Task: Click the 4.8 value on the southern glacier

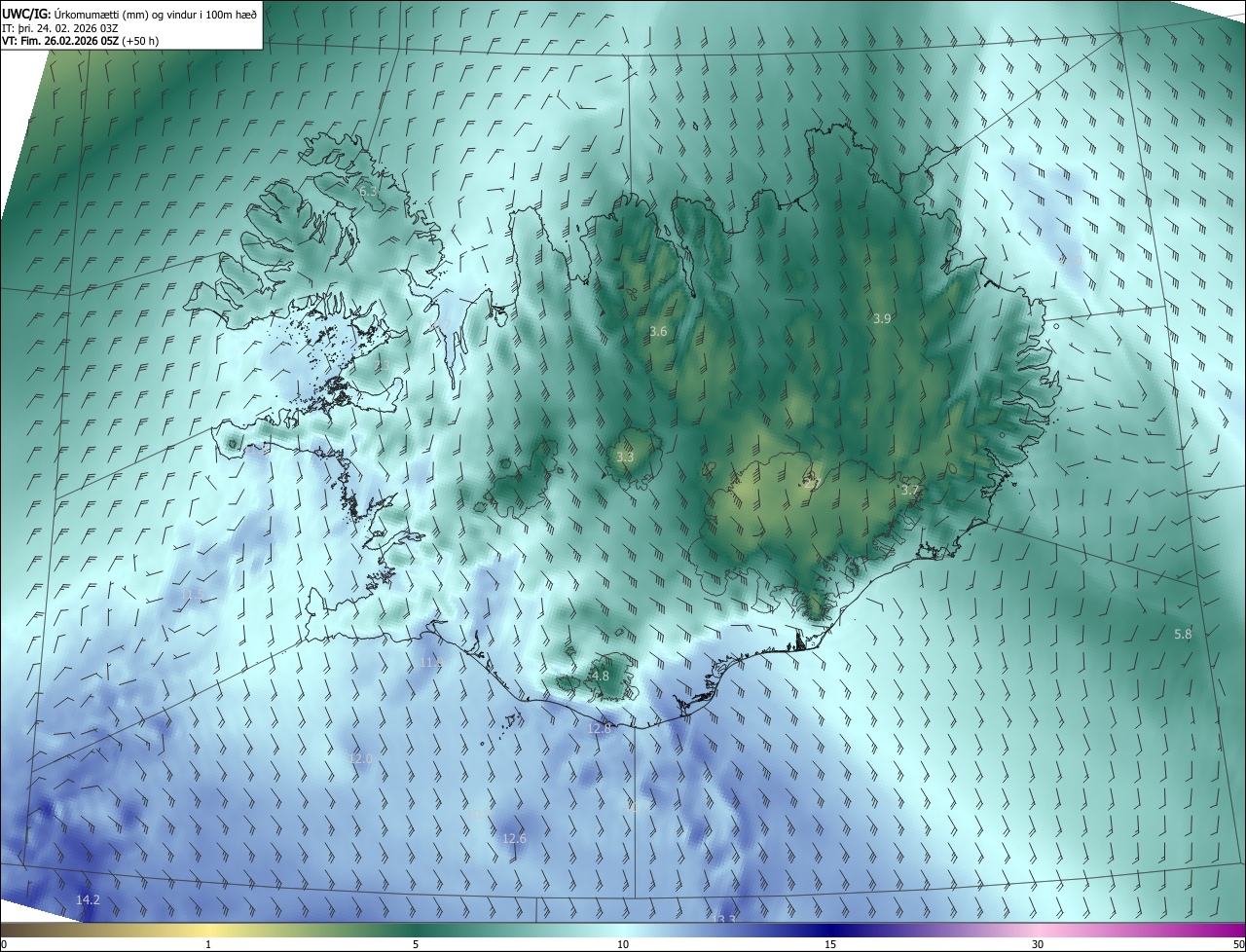Action: point(601,676)
